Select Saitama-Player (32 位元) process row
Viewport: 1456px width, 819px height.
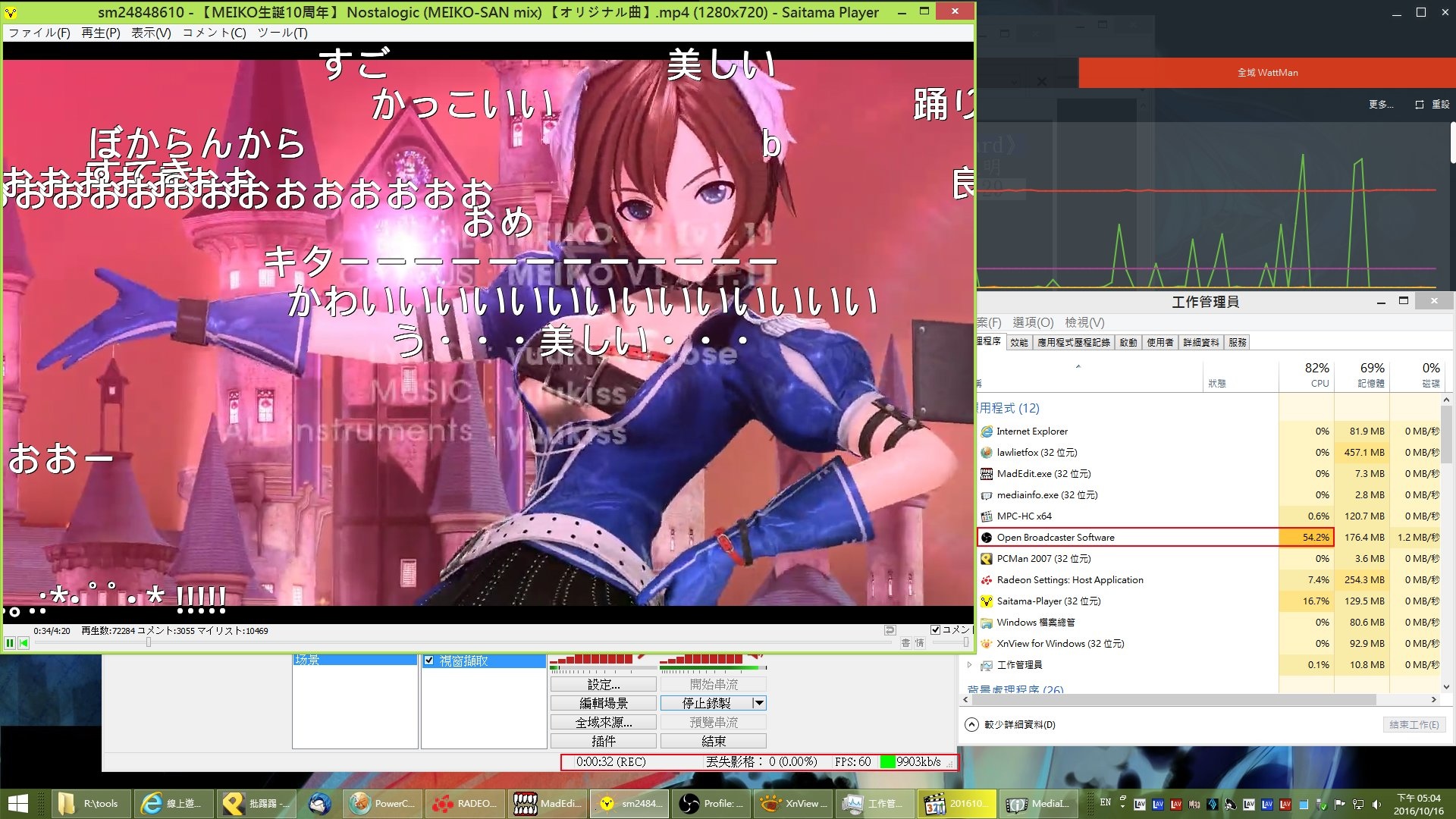(1210, 601)
